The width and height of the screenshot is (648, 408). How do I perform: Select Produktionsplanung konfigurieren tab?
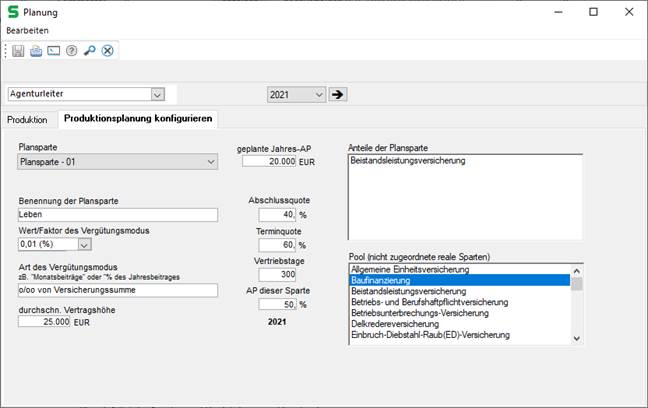pyautogui.click(x=137, y=119)
